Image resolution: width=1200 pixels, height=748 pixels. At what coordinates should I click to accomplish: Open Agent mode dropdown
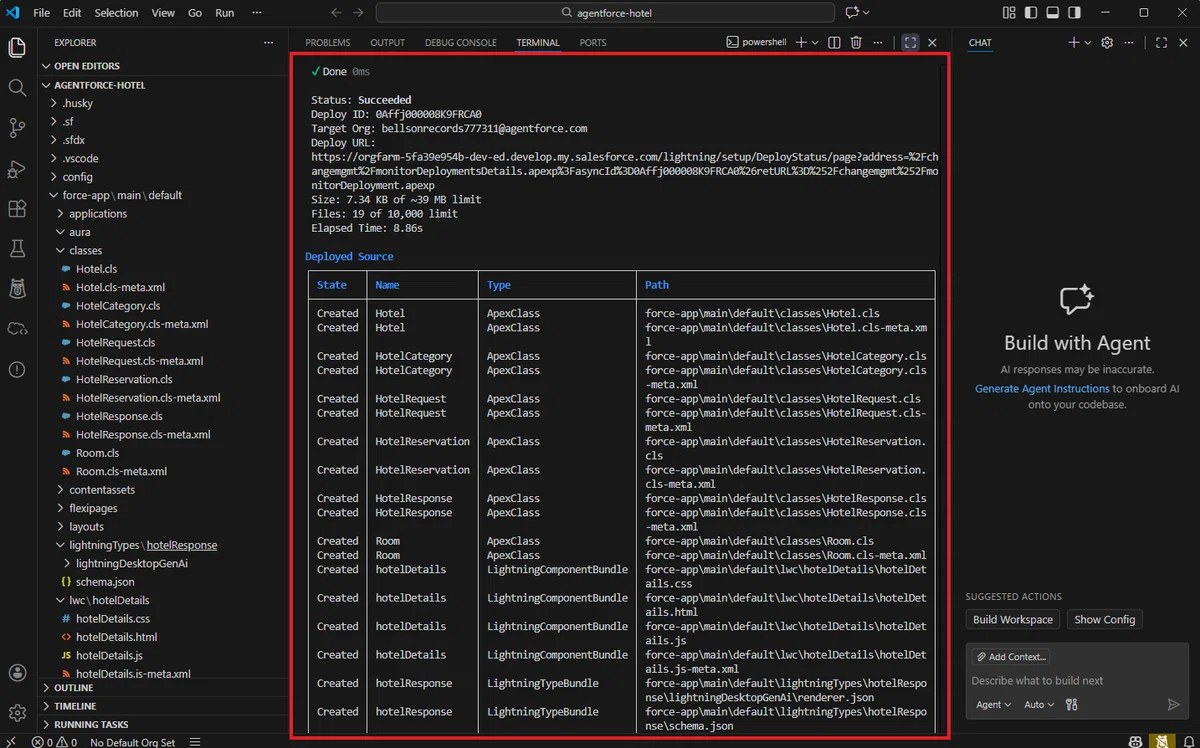click(993, 704)
